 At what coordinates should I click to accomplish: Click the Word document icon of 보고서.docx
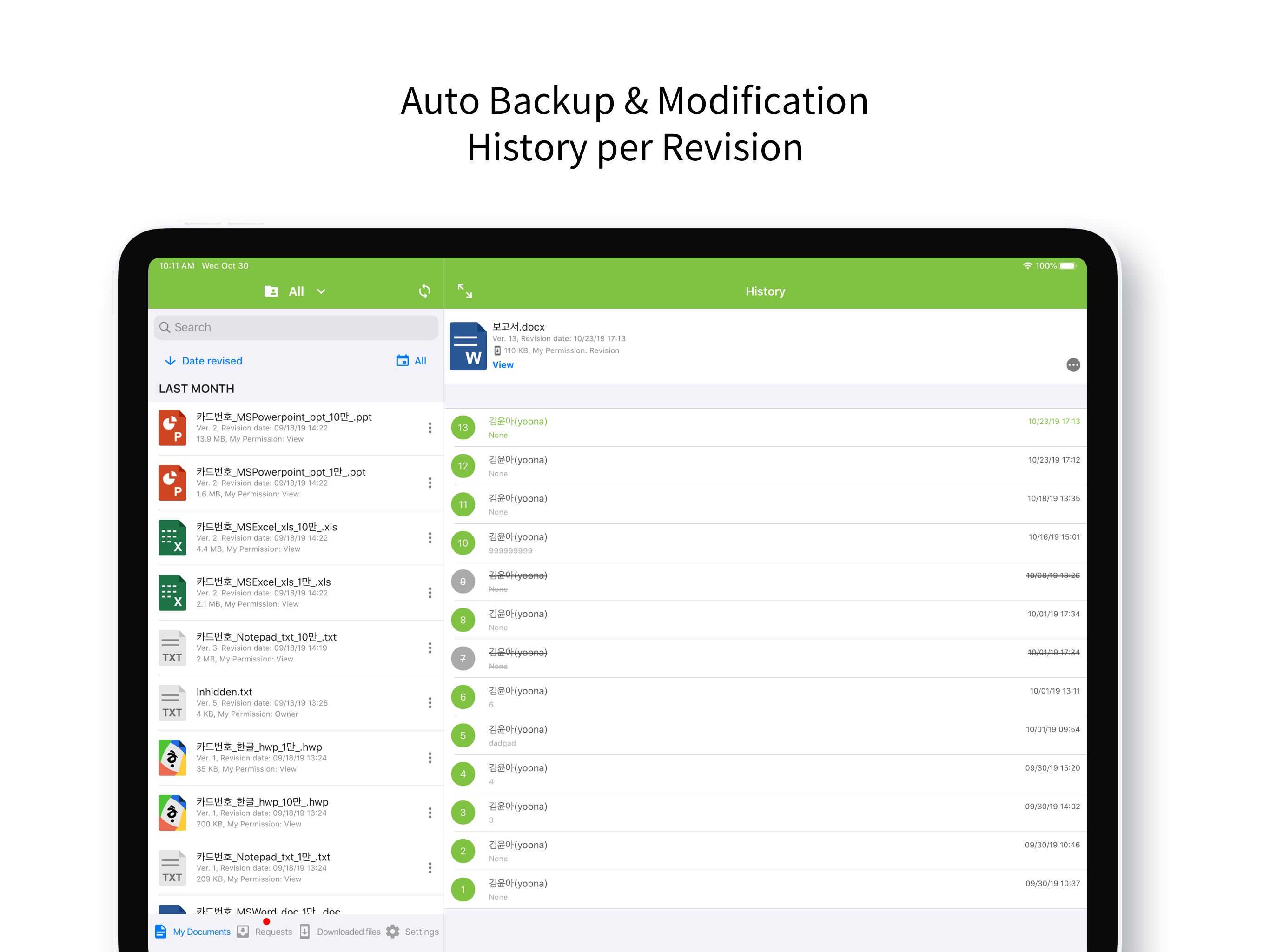[468, 346]
